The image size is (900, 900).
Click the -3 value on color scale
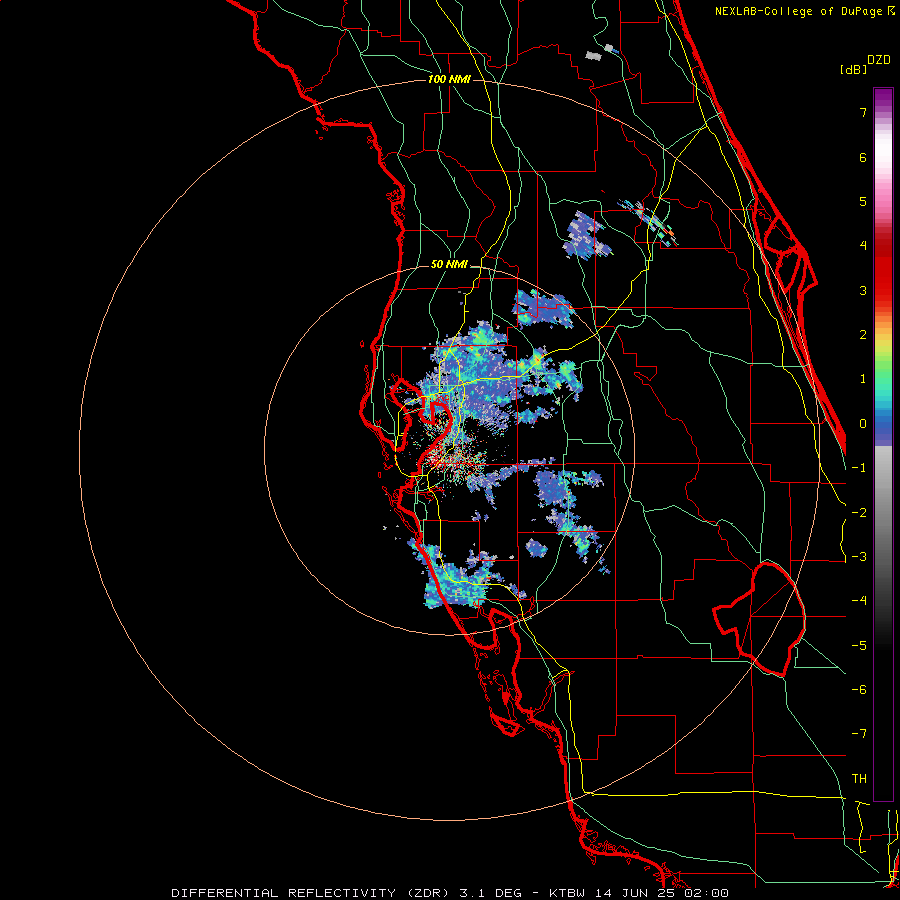point(859,557)
